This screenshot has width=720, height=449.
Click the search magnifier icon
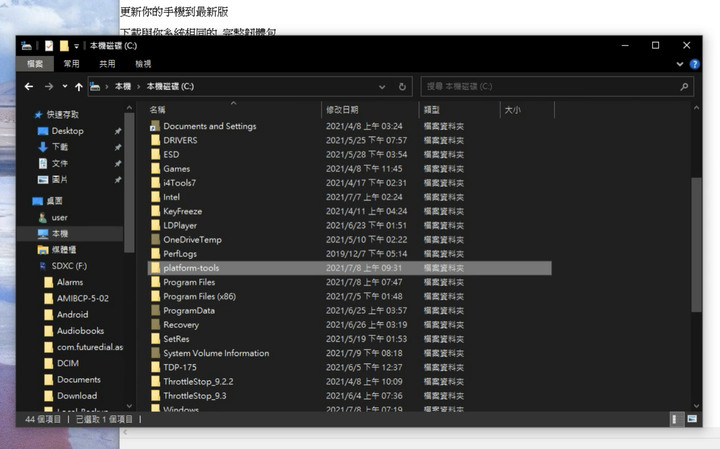pyautogui.click(x=684, y=86)
